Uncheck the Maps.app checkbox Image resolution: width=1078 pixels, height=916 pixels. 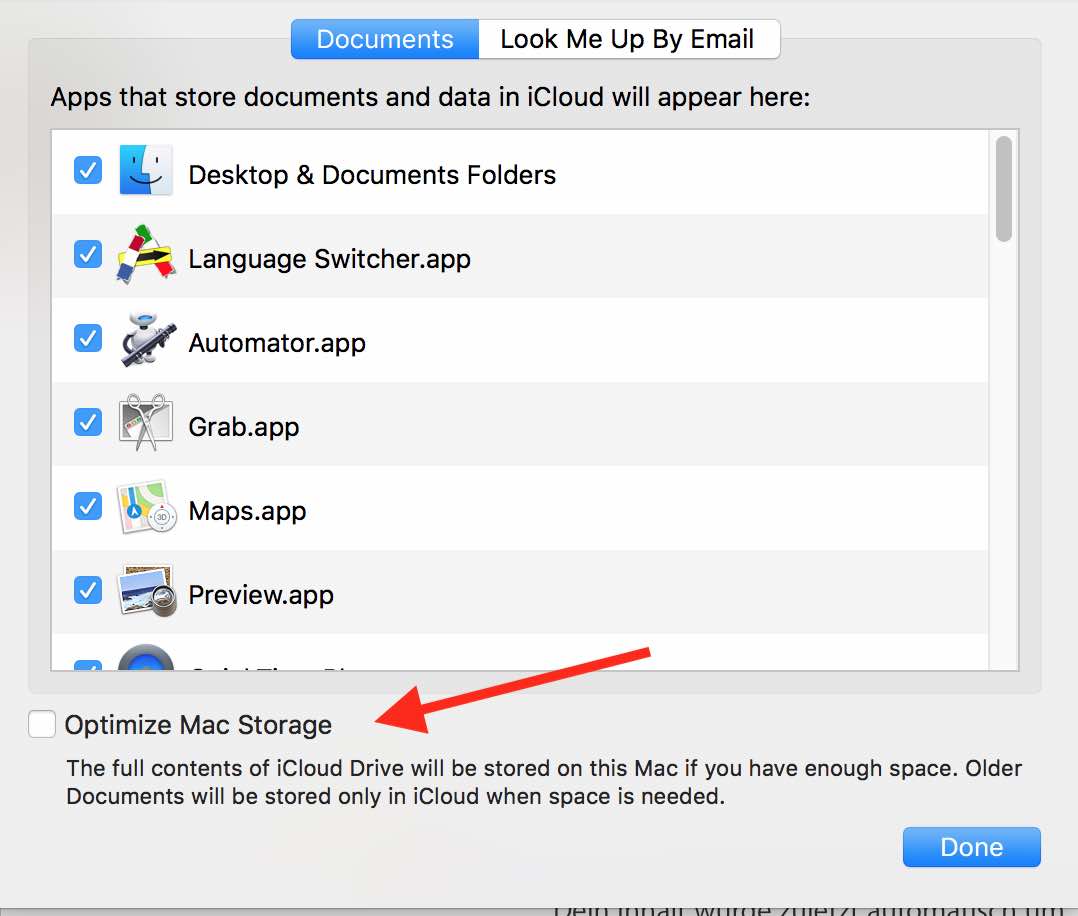(x=88, y=507)
